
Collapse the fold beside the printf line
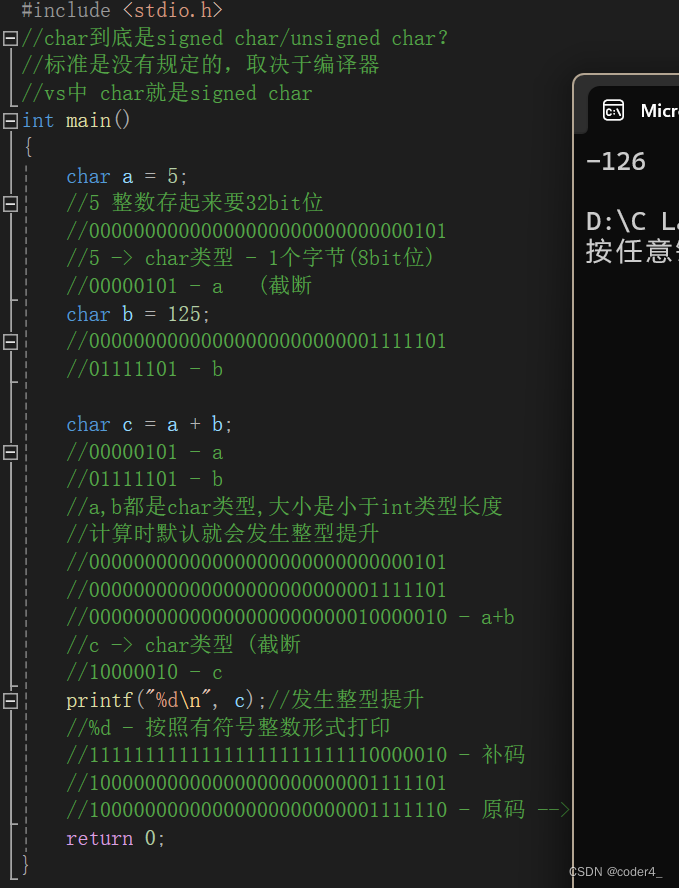click(x=10, y=701)
